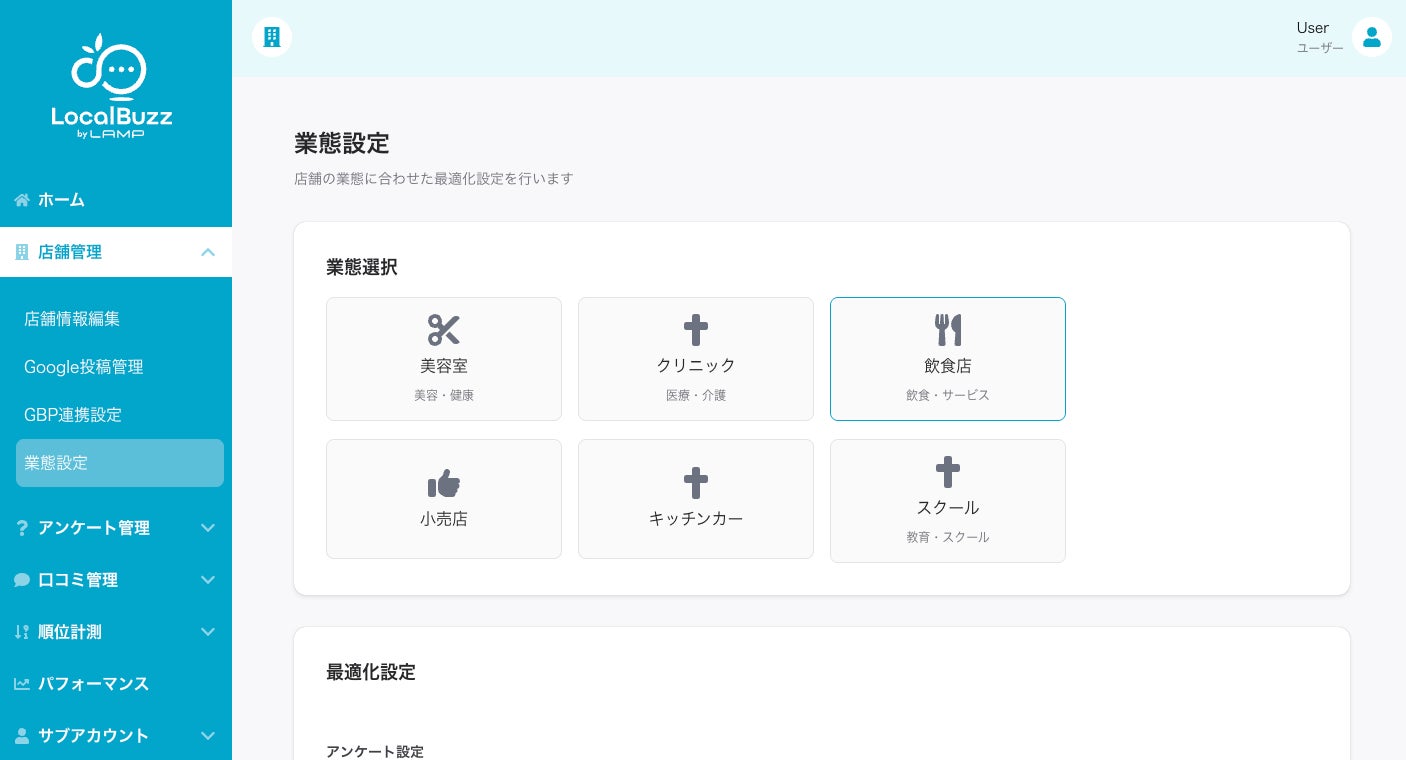Click the アンケート設定 label
The height and width of the screenshot is (760, 1406).
click(375, 752)
